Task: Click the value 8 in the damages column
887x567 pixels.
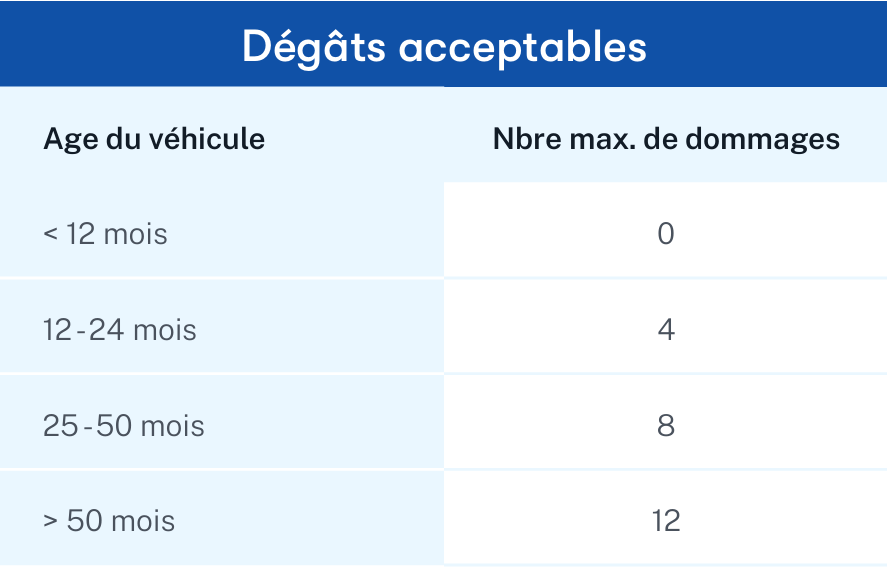Action: click(666, 426)
